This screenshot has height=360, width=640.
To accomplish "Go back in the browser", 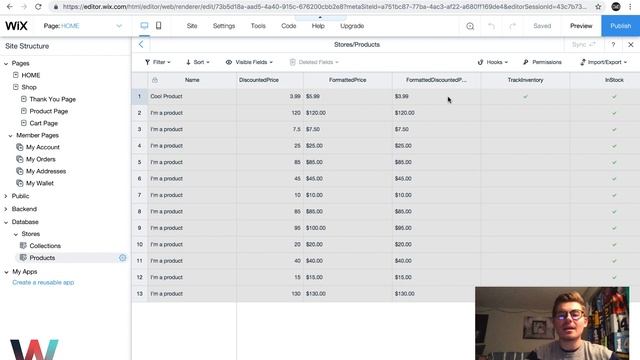I will click(9, 7).
